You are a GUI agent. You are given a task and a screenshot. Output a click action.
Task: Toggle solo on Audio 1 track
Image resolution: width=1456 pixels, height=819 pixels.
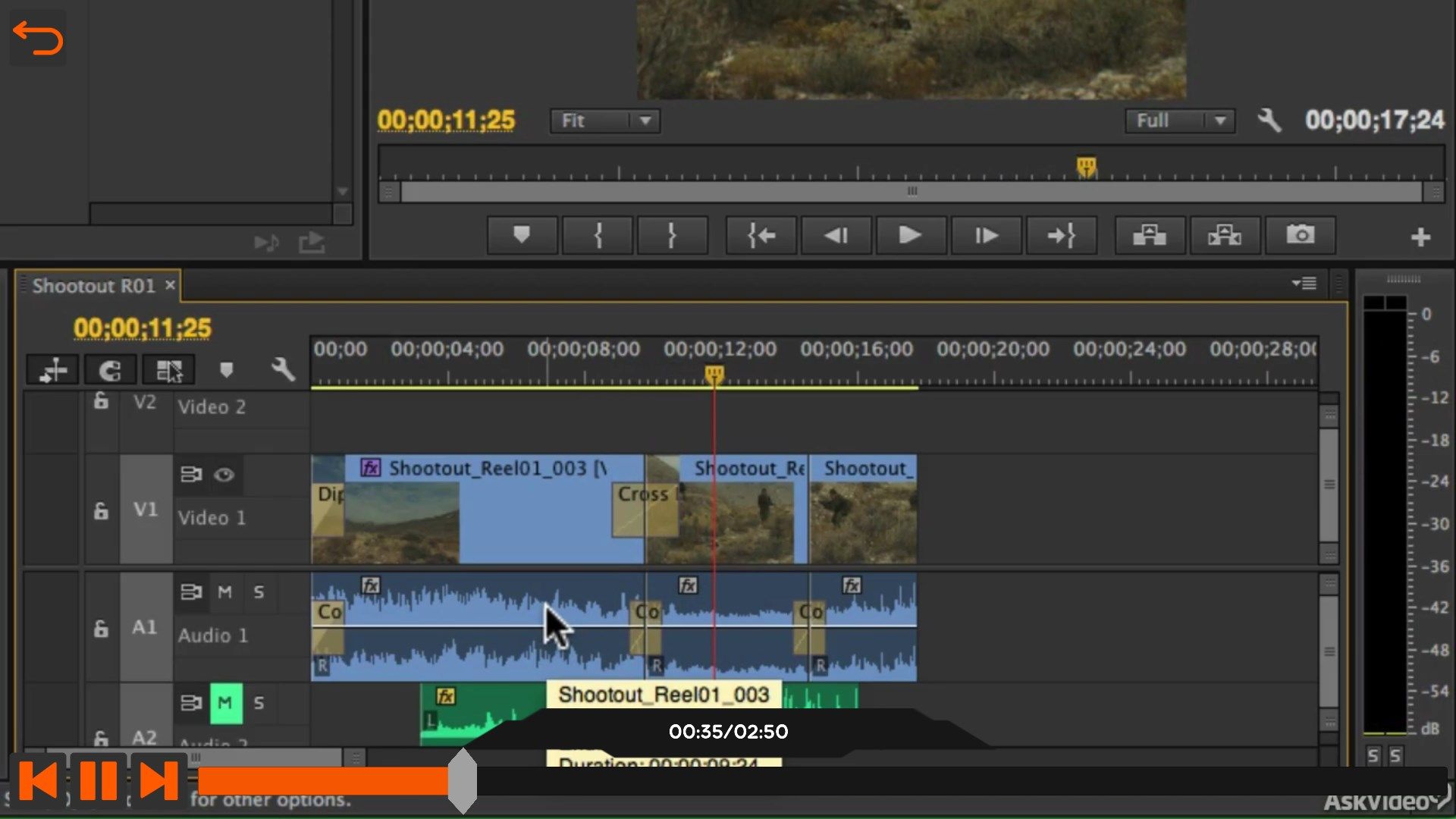pyautogui.click(x=258, y=592)
